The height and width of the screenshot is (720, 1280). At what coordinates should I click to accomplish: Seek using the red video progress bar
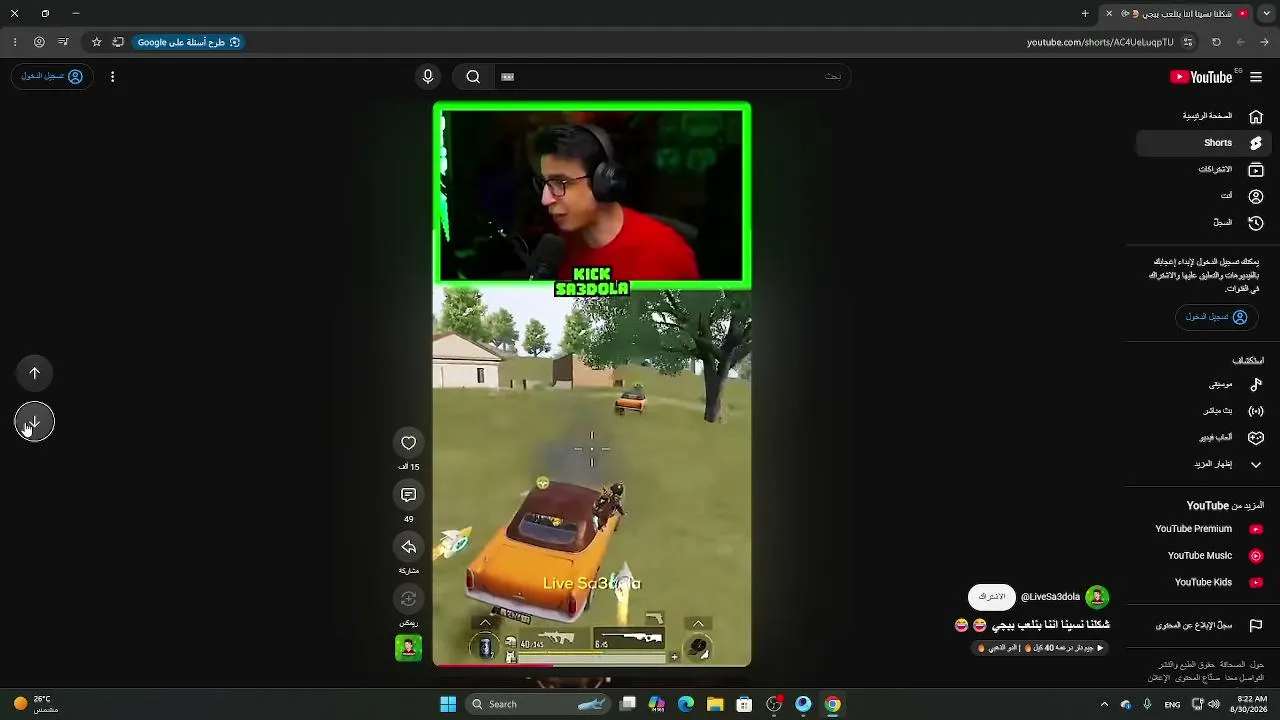[592, 665]
